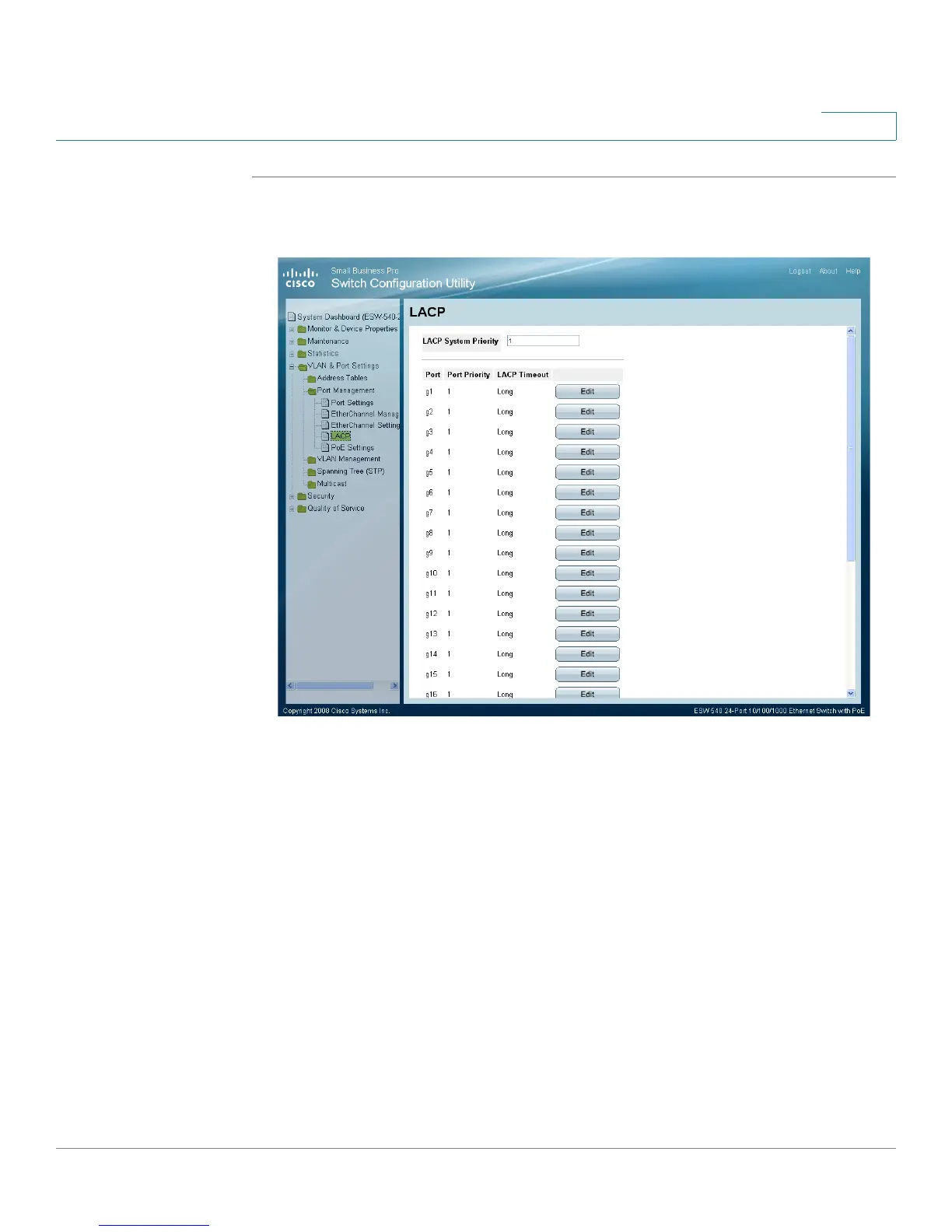Click the navigation tree horizontal scrollbar thumb
The image size is (952, 1232).
334,686
